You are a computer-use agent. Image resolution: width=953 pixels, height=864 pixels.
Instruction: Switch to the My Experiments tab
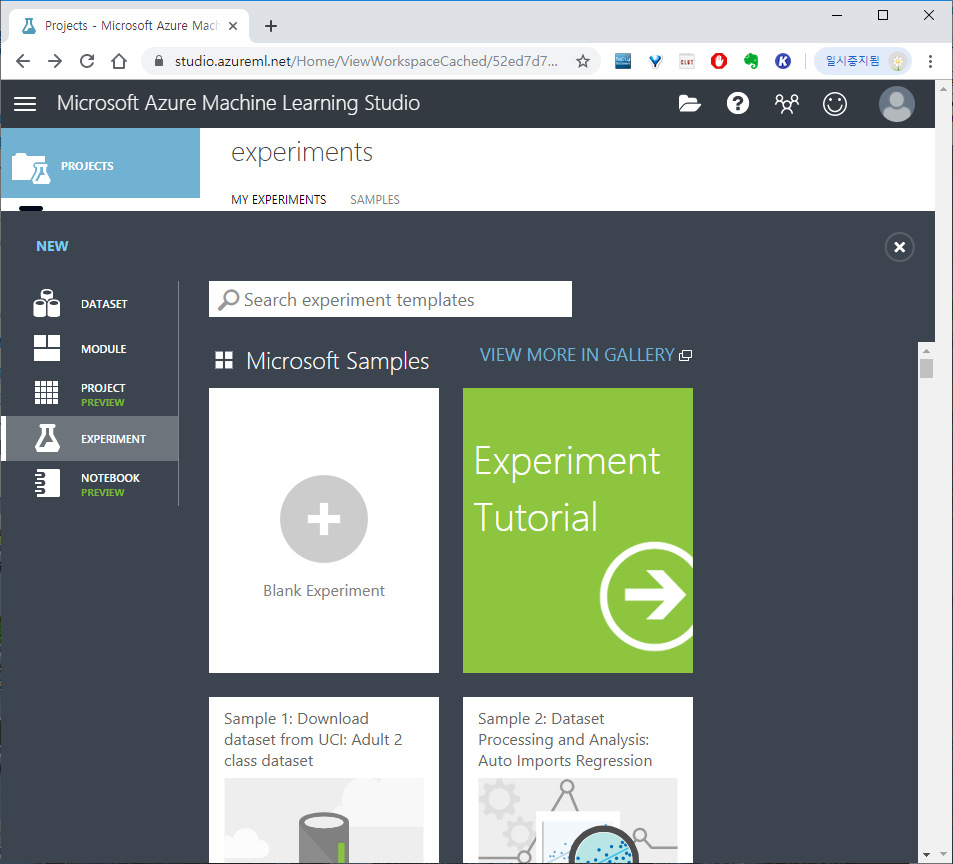278,200
